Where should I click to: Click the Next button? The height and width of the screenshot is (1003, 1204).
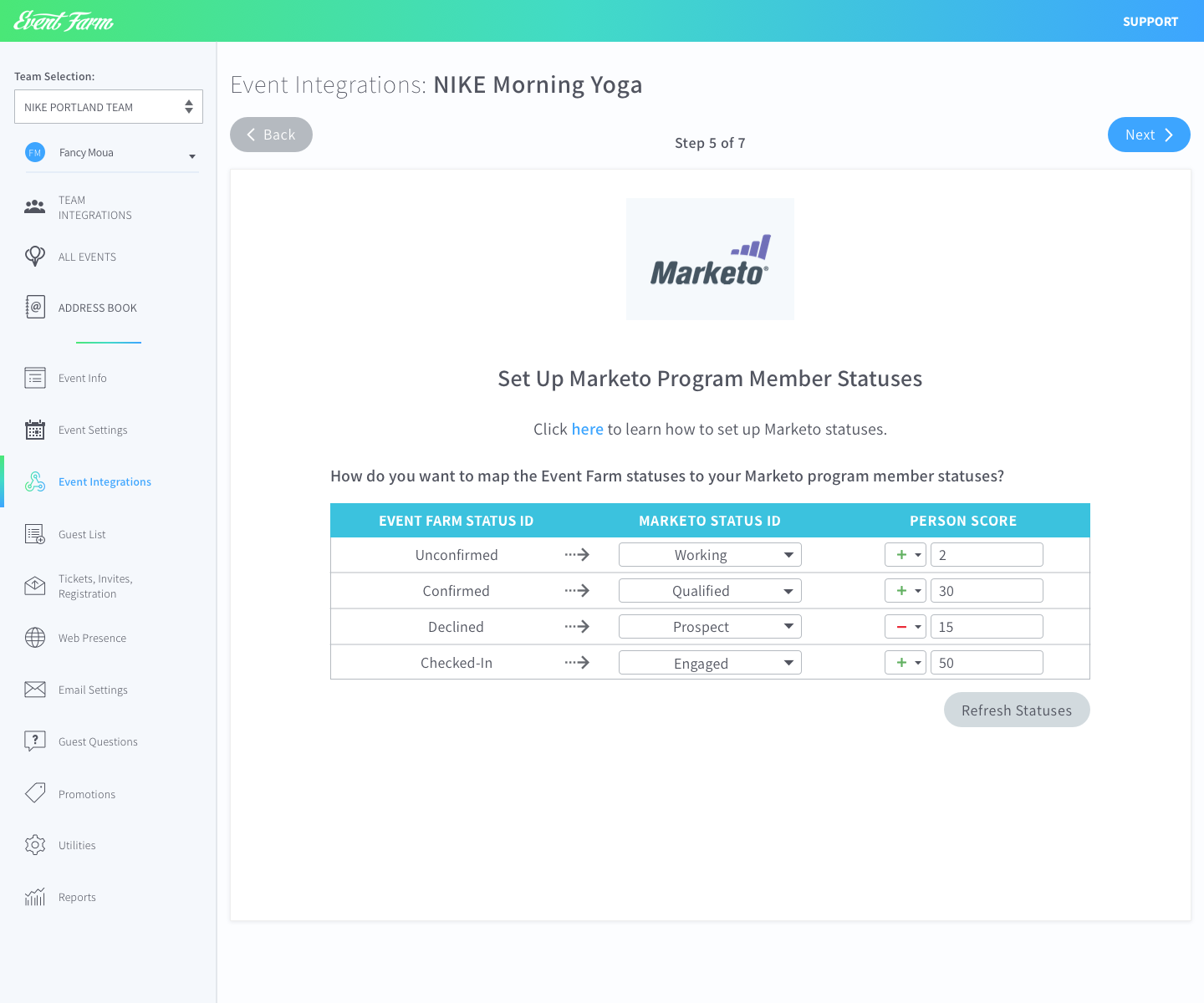[1149, 135]
